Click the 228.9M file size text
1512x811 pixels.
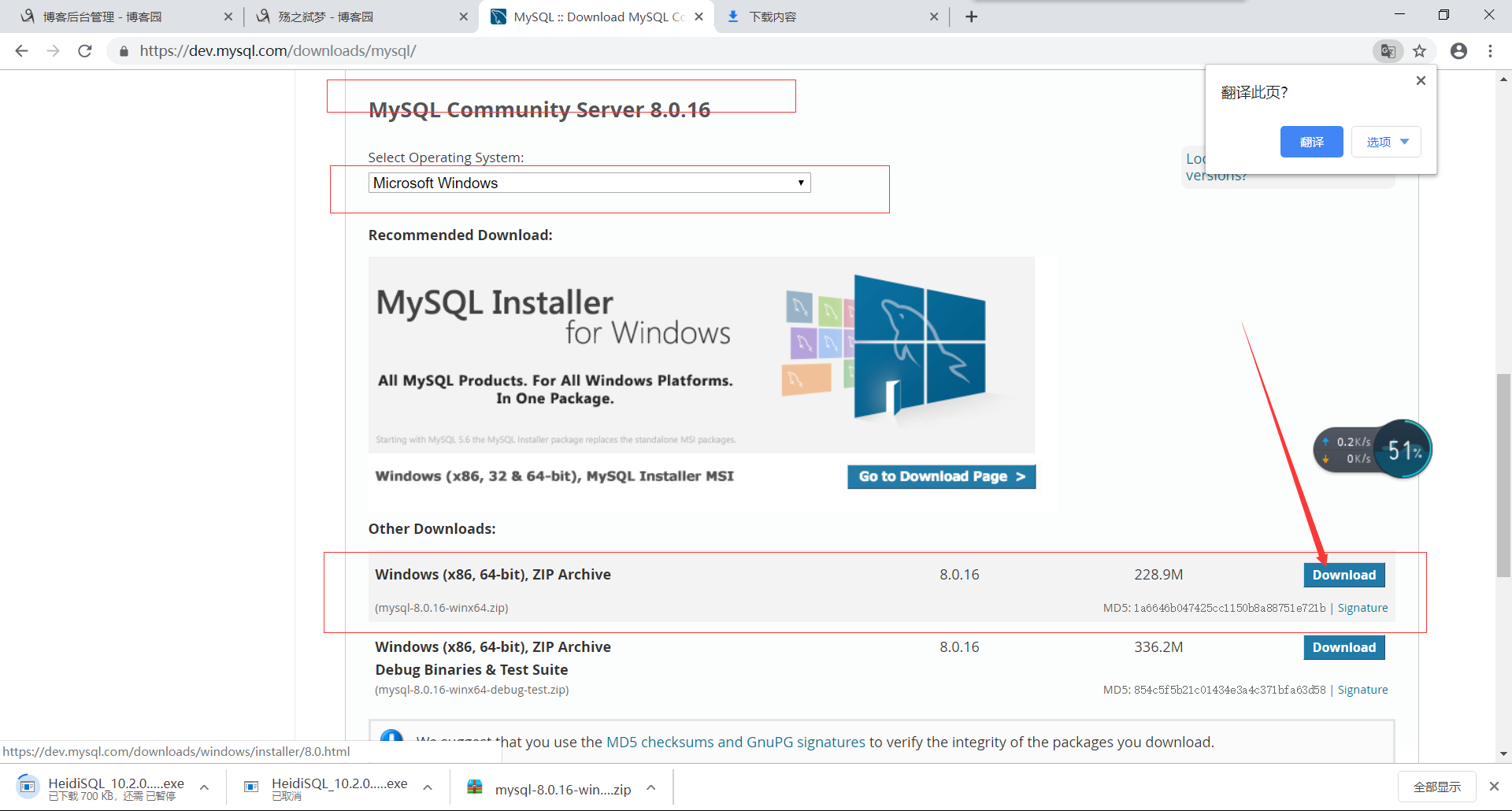tap(1158, 575)
